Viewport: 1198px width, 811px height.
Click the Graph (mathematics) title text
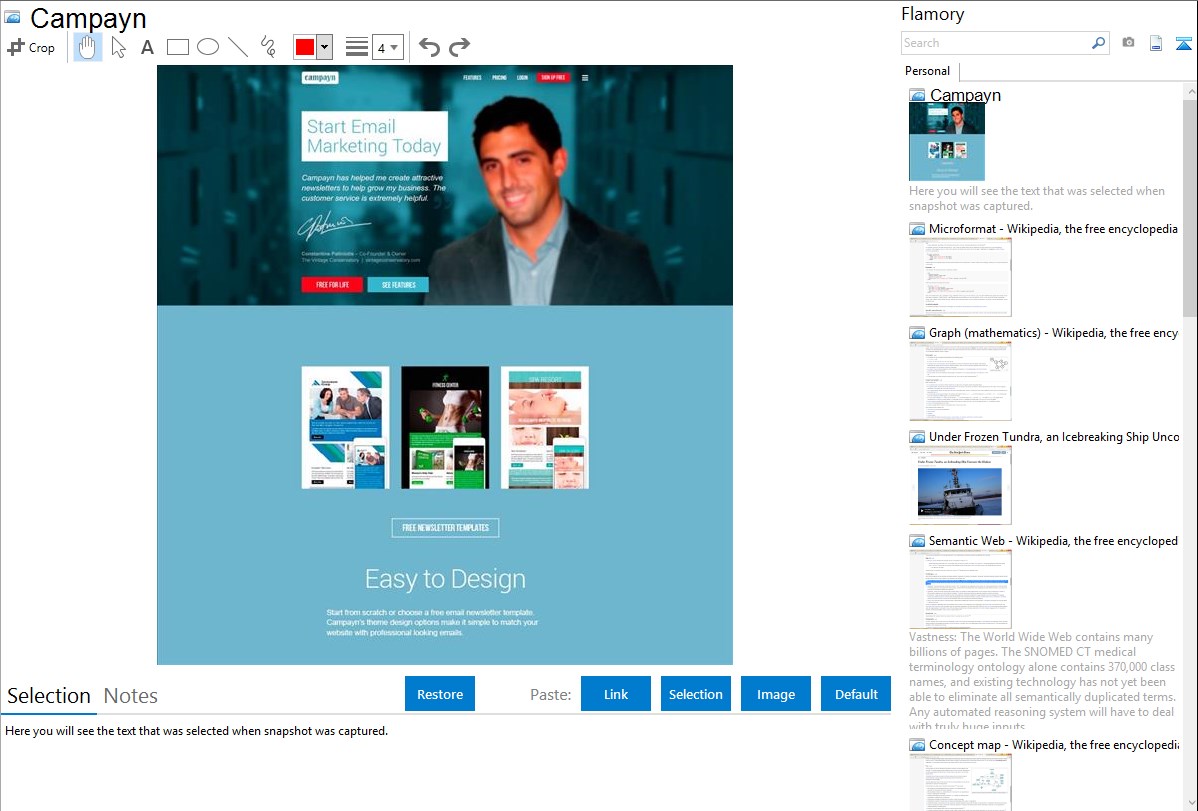click(1053, 333)
